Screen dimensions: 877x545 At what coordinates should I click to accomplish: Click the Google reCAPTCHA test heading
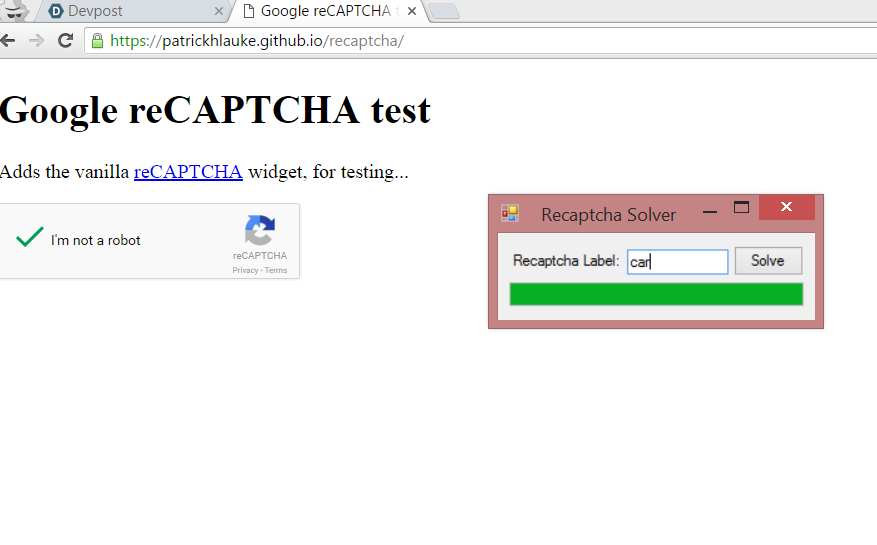click(215, 110)
